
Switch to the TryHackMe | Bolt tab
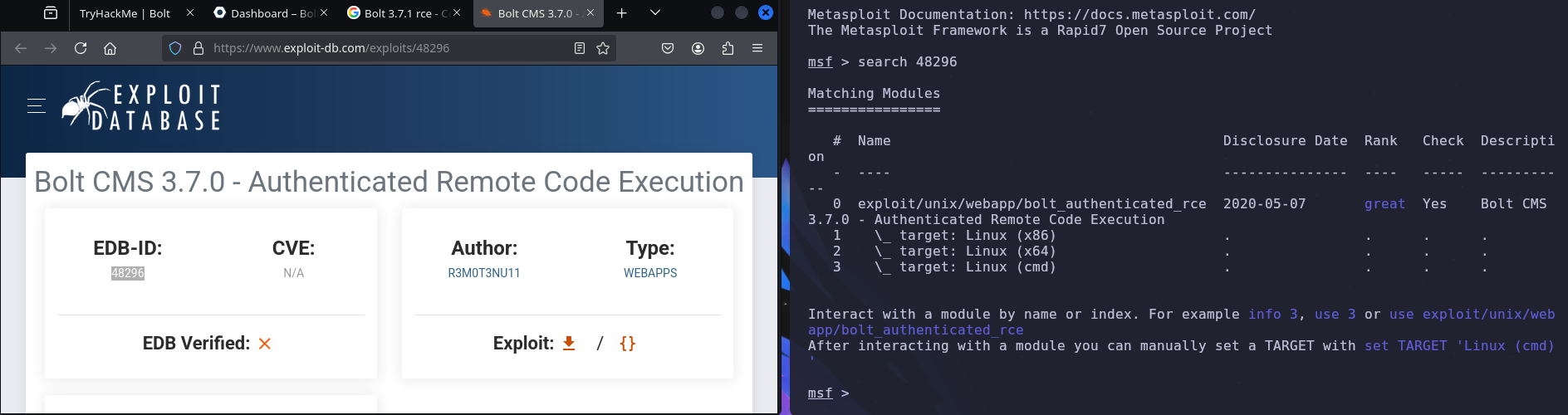[125, 13]
